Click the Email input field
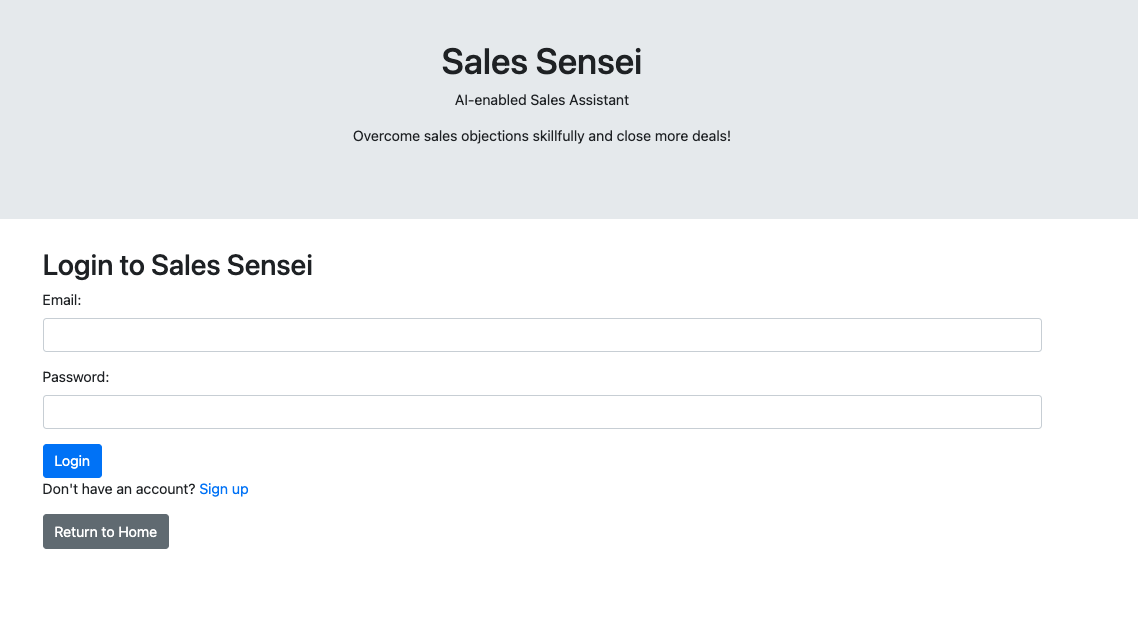This screenshot has width=1138, height=625. pyautogui.click(x=542, y=335)
